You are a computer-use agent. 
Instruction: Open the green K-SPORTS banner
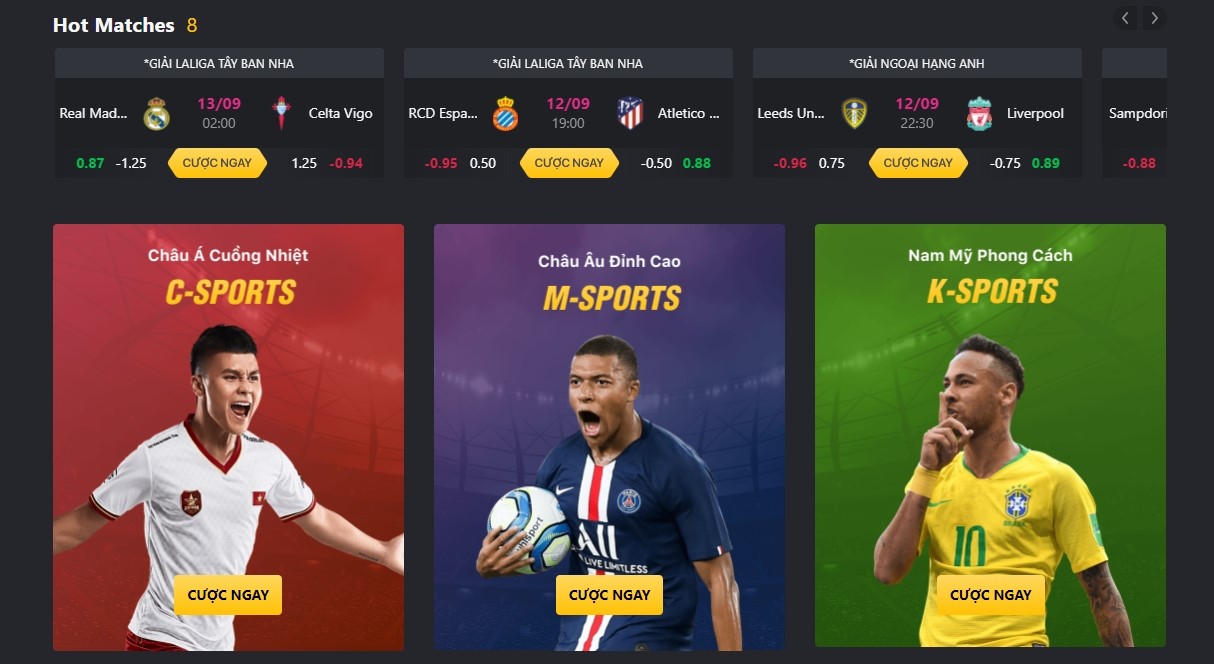(x=990, y=436)
